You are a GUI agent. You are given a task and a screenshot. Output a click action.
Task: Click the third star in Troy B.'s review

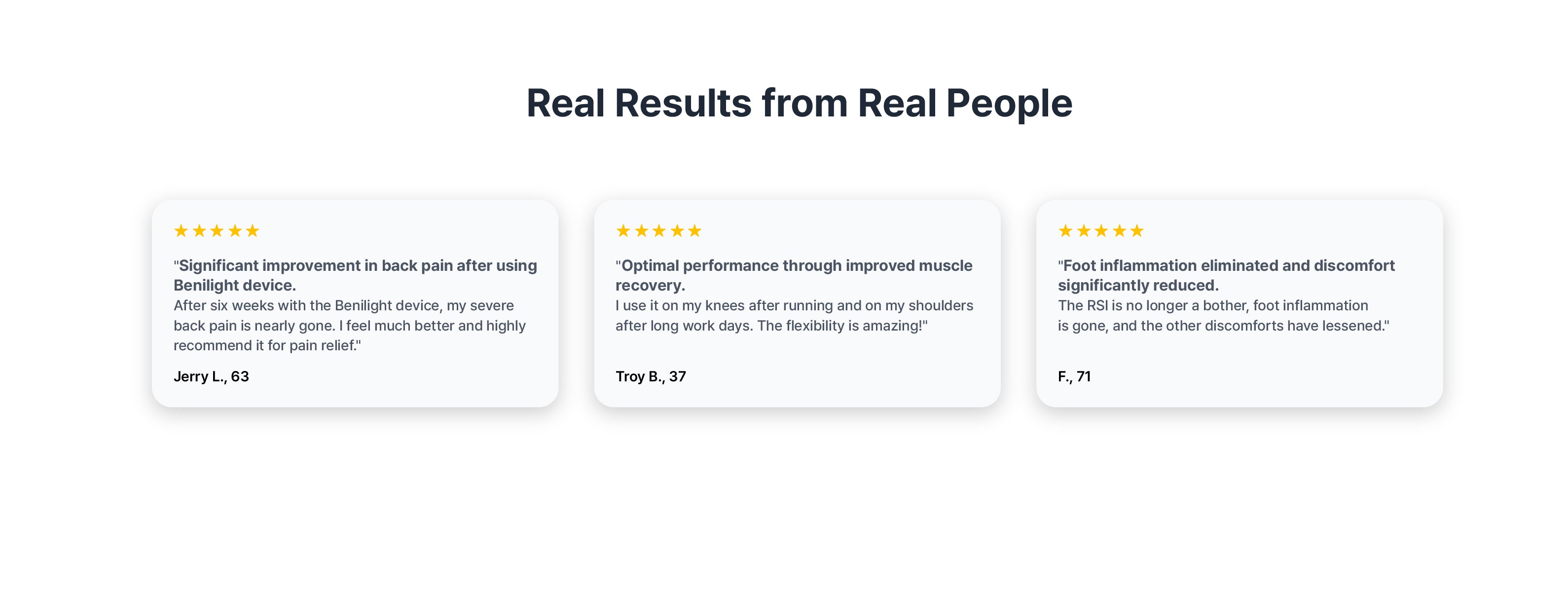point(658,231)
